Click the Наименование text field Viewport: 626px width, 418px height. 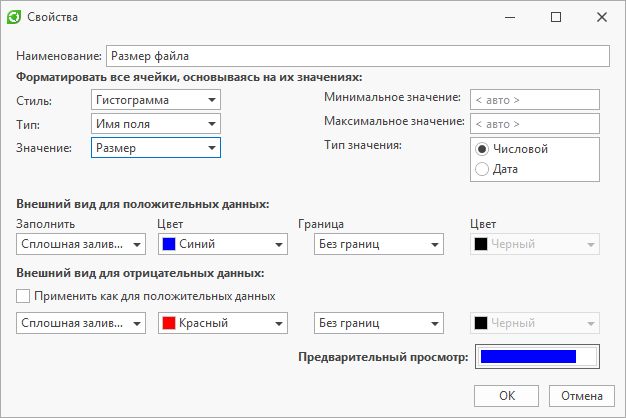tap(358, 56)
